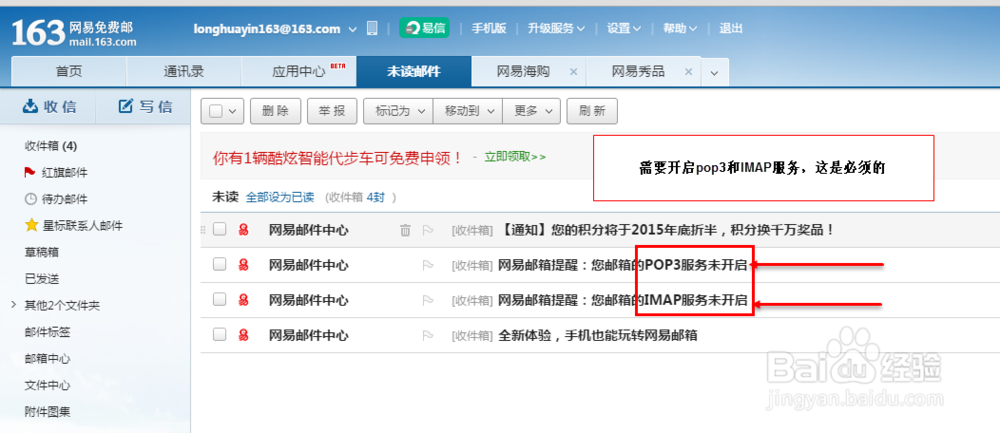
Task: Click the red sender icon on the POP3 row
Action: [x=243, y=265]
